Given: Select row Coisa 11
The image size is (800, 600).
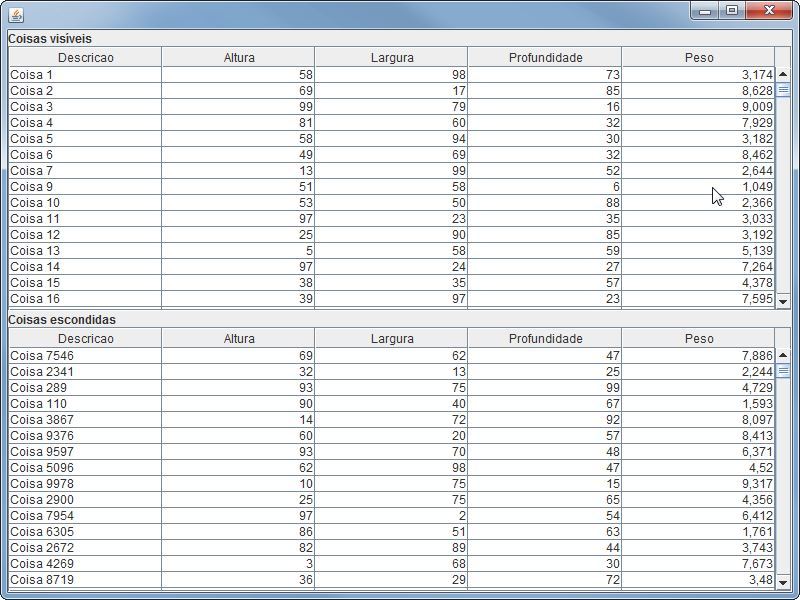Looking at the screenshot, I should (392, 218).
